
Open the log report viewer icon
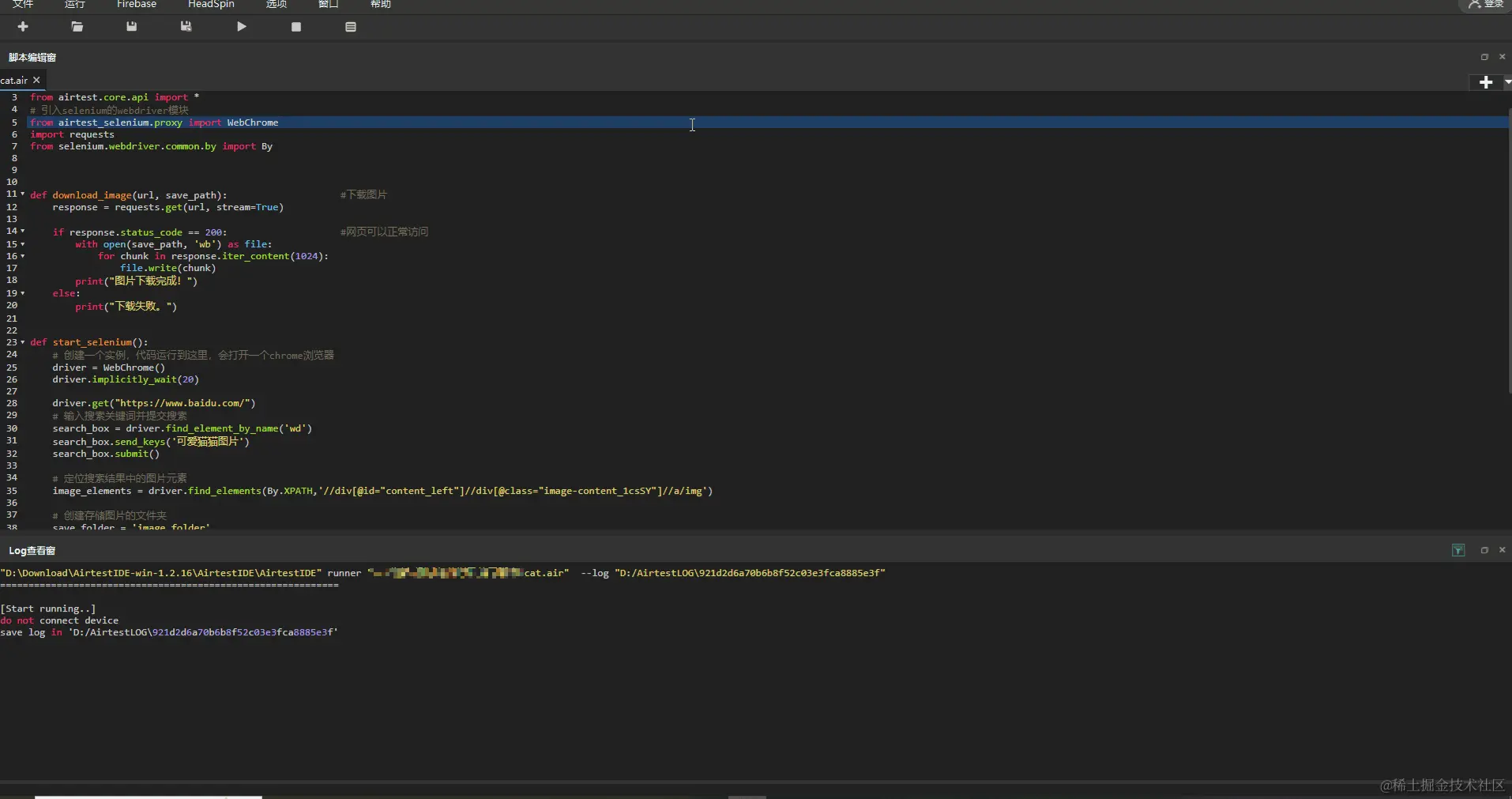(351, 27)
